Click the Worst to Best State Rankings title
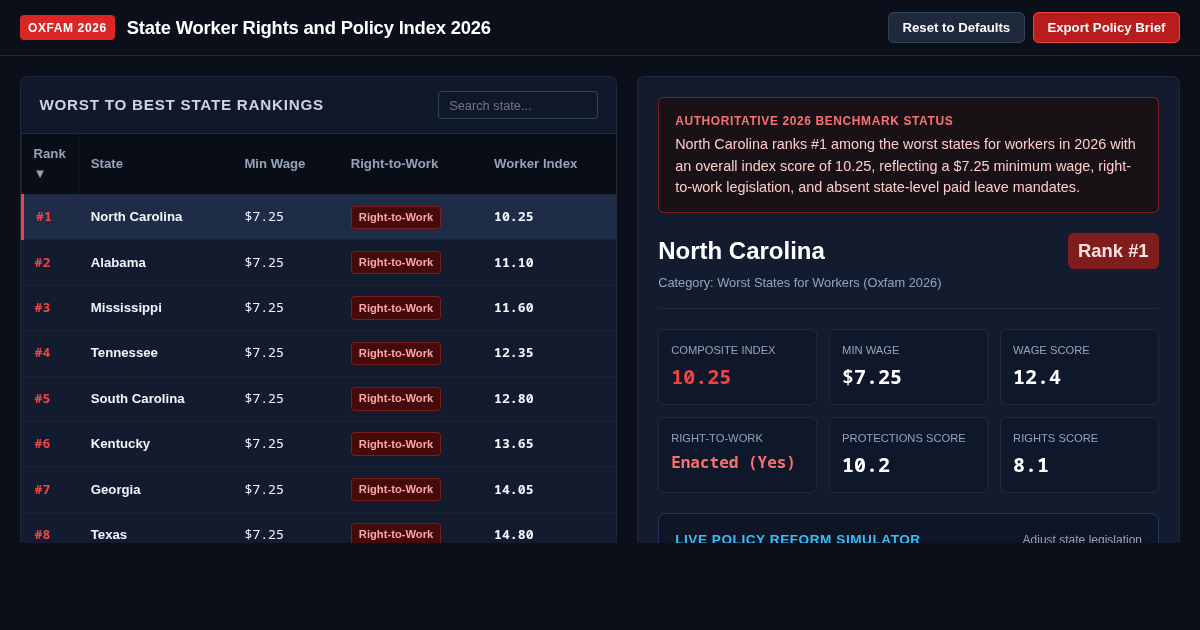 coord(181,105)
